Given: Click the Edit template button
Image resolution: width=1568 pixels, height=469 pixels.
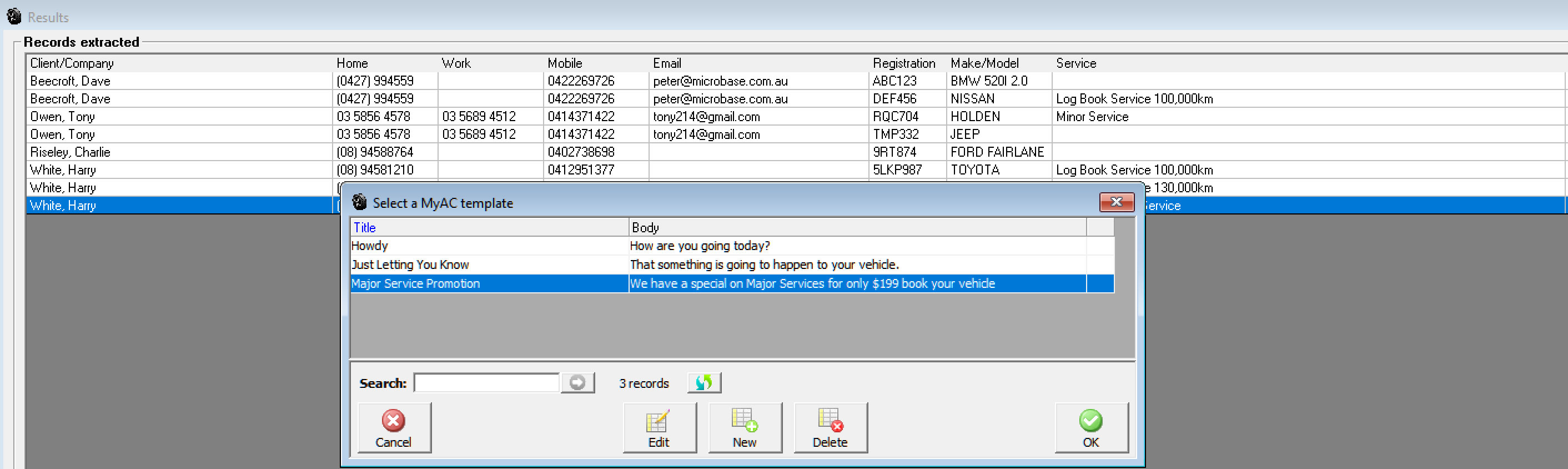Looking at the screenshot, I should [x=659, y=427].
